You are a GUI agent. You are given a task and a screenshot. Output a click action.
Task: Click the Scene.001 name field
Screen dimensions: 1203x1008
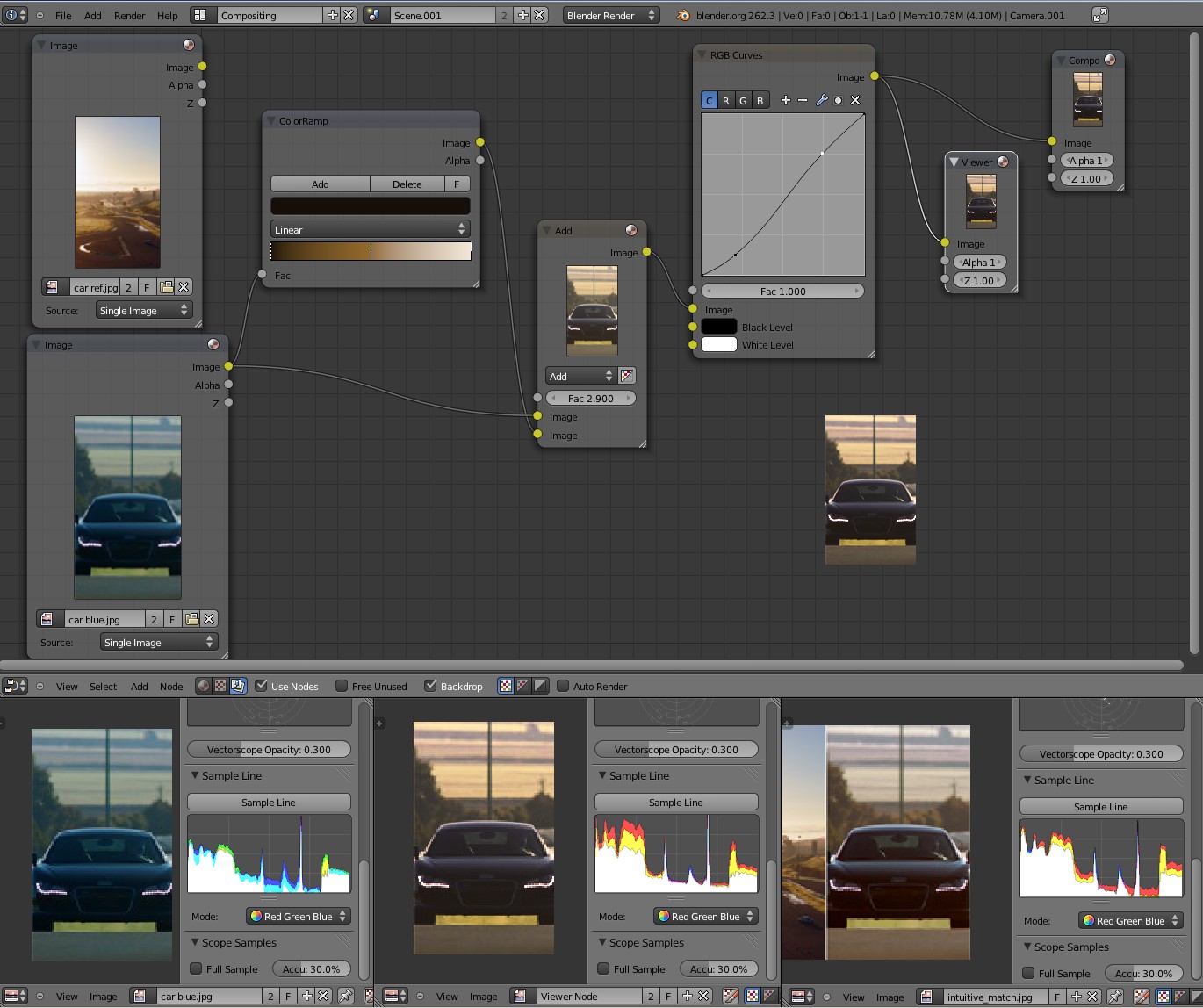443,15
